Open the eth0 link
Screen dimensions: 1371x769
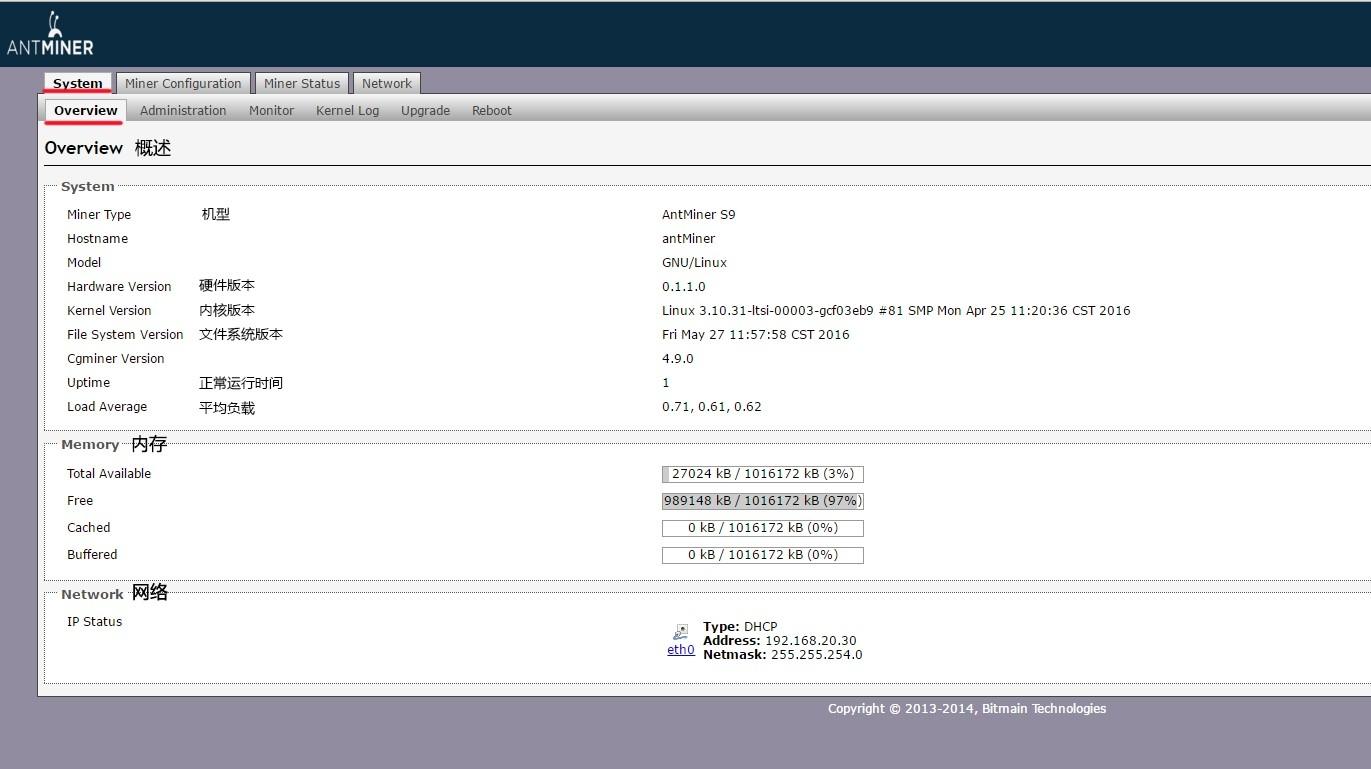point(680,649)
